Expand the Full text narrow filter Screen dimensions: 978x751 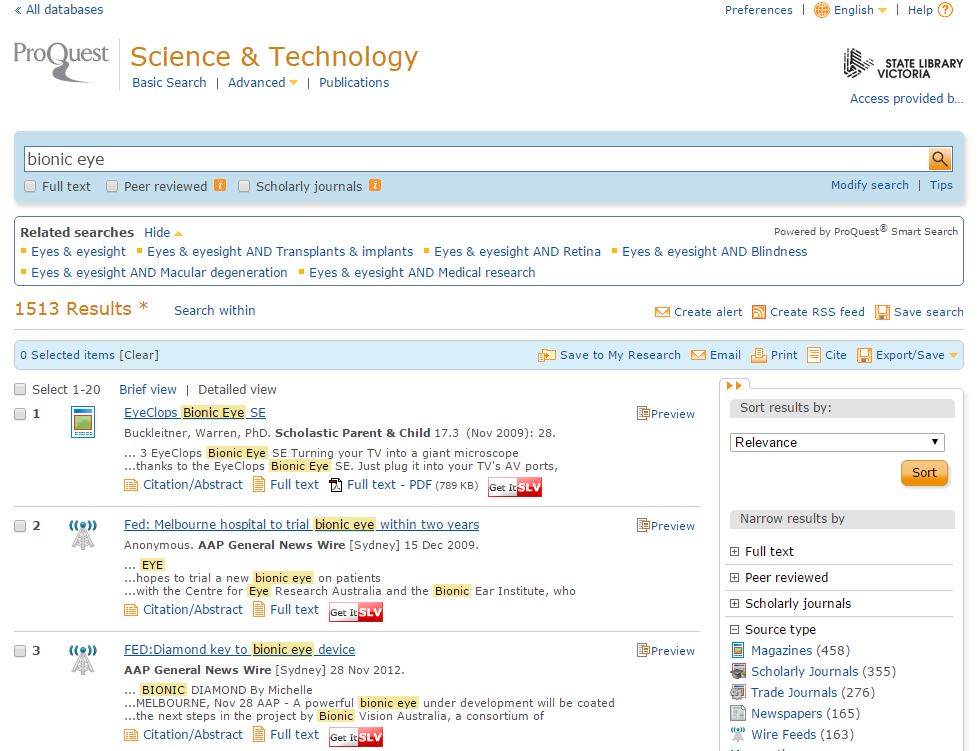click(735, 552)
